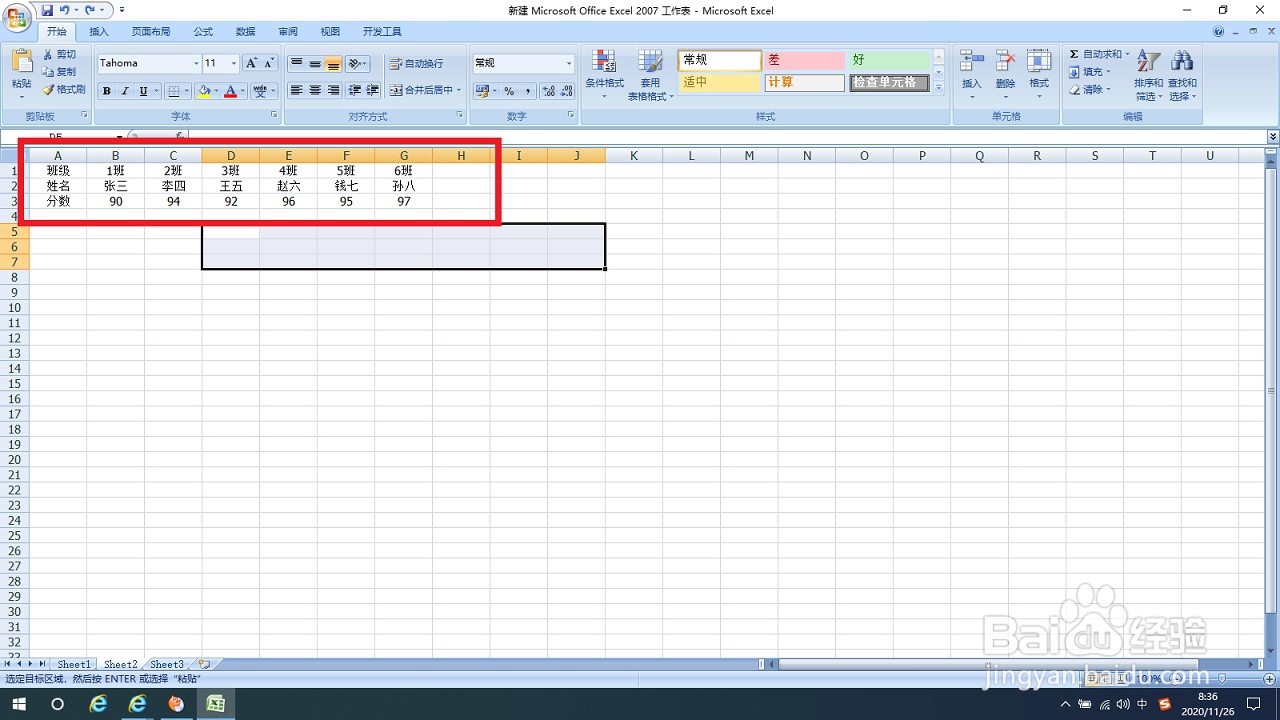The image size is (1280, 720).
Task: Select cell containing 96
Action: [x=289, y=201]
